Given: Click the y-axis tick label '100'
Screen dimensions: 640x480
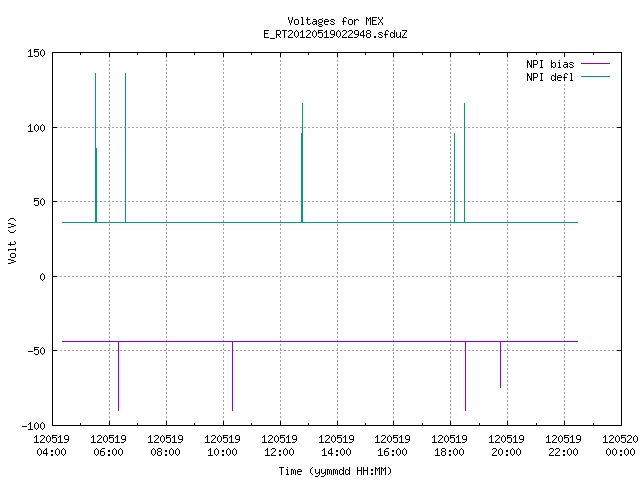Looking at the screenshot, I should tap(36, 128).
